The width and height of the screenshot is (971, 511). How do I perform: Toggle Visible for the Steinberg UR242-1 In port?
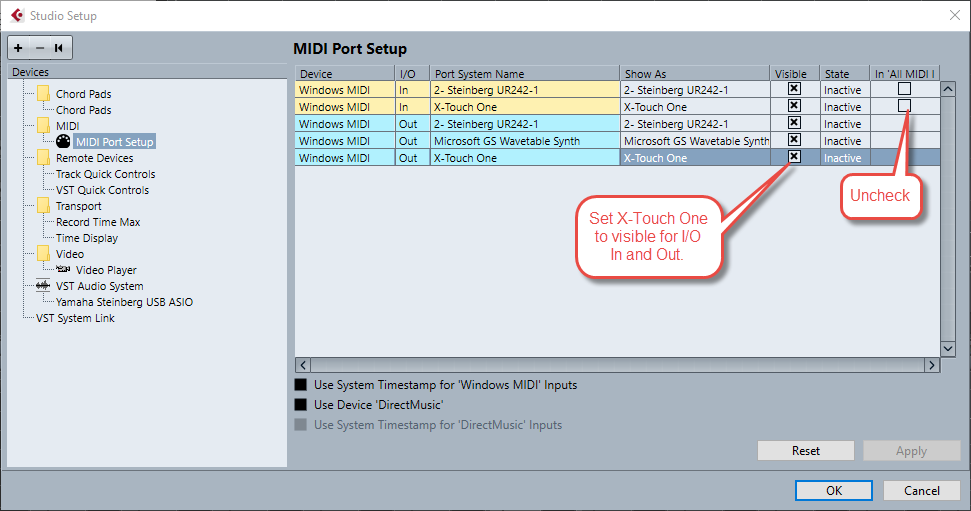click(794, 89)
